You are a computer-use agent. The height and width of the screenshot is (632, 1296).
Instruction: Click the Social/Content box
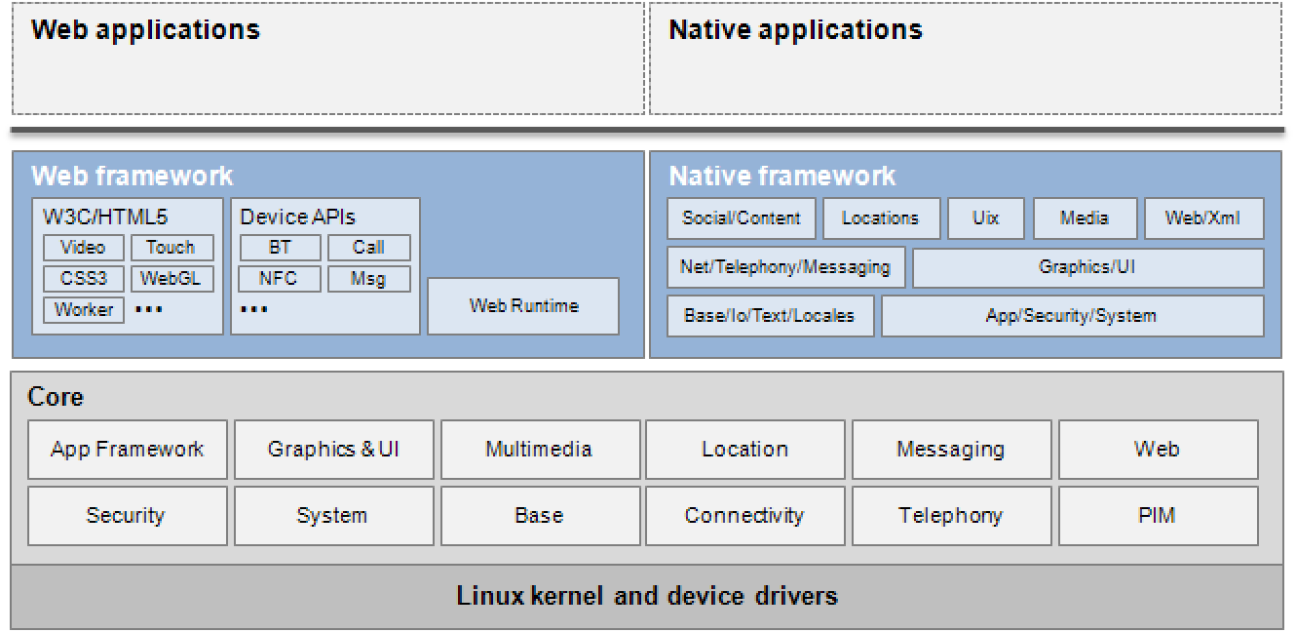click(x=741, y=218)
